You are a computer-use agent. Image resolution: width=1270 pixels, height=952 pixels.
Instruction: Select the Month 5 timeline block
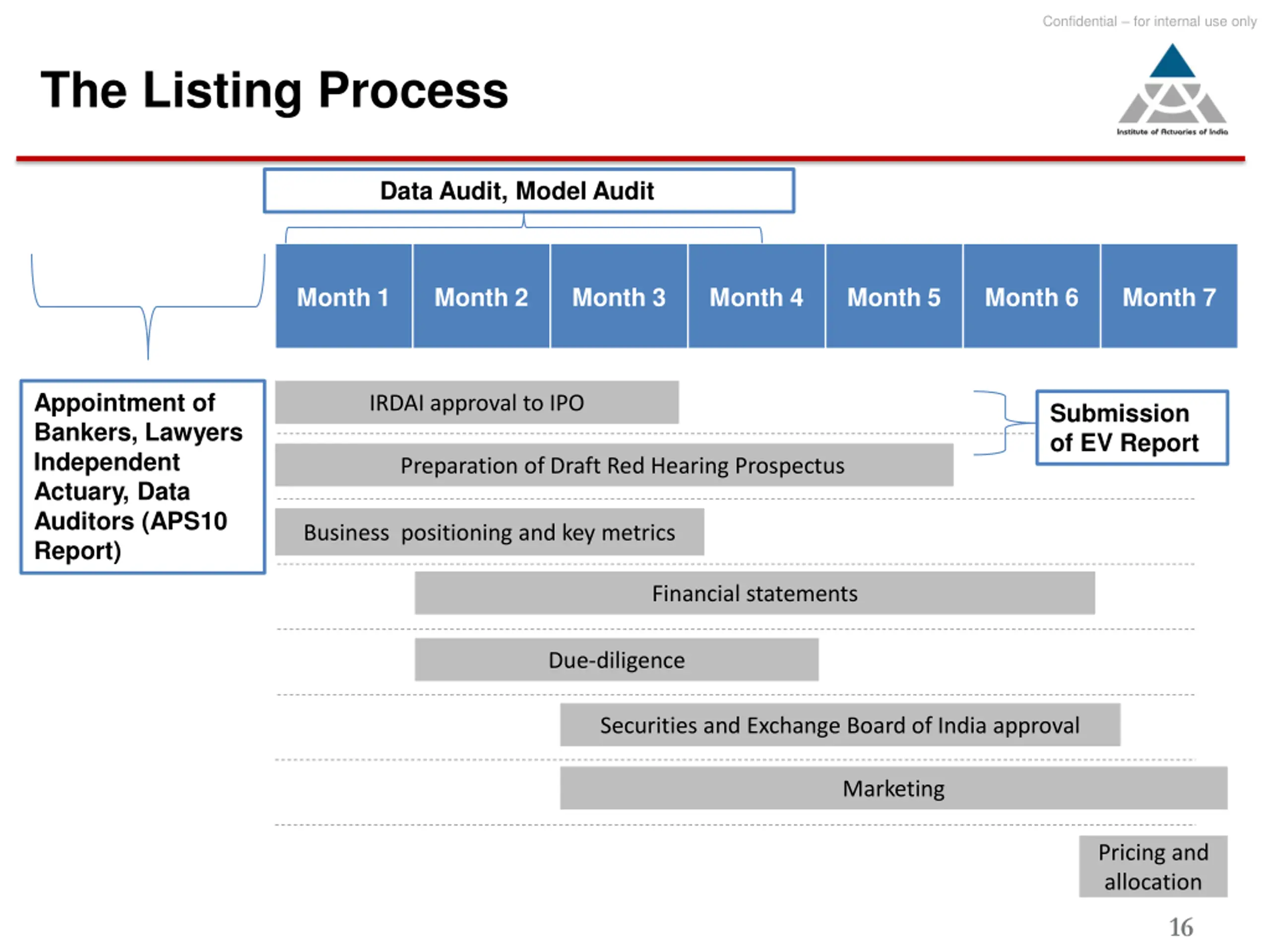tap(894, 296)
